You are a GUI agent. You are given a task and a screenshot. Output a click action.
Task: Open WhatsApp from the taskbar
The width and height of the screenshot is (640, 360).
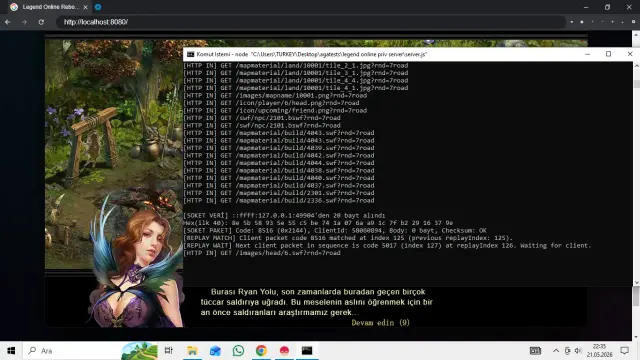(238, 351)
